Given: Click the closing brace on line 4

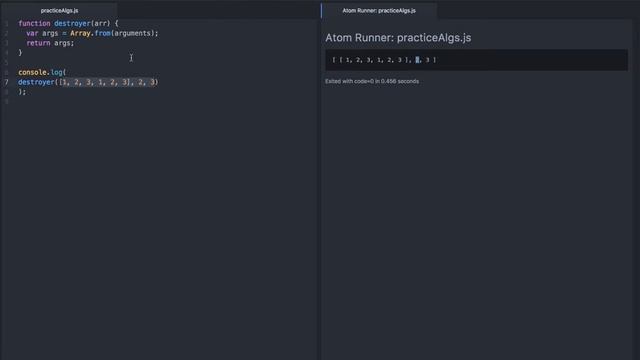Looking at the screenshot, I should (20, 53).
